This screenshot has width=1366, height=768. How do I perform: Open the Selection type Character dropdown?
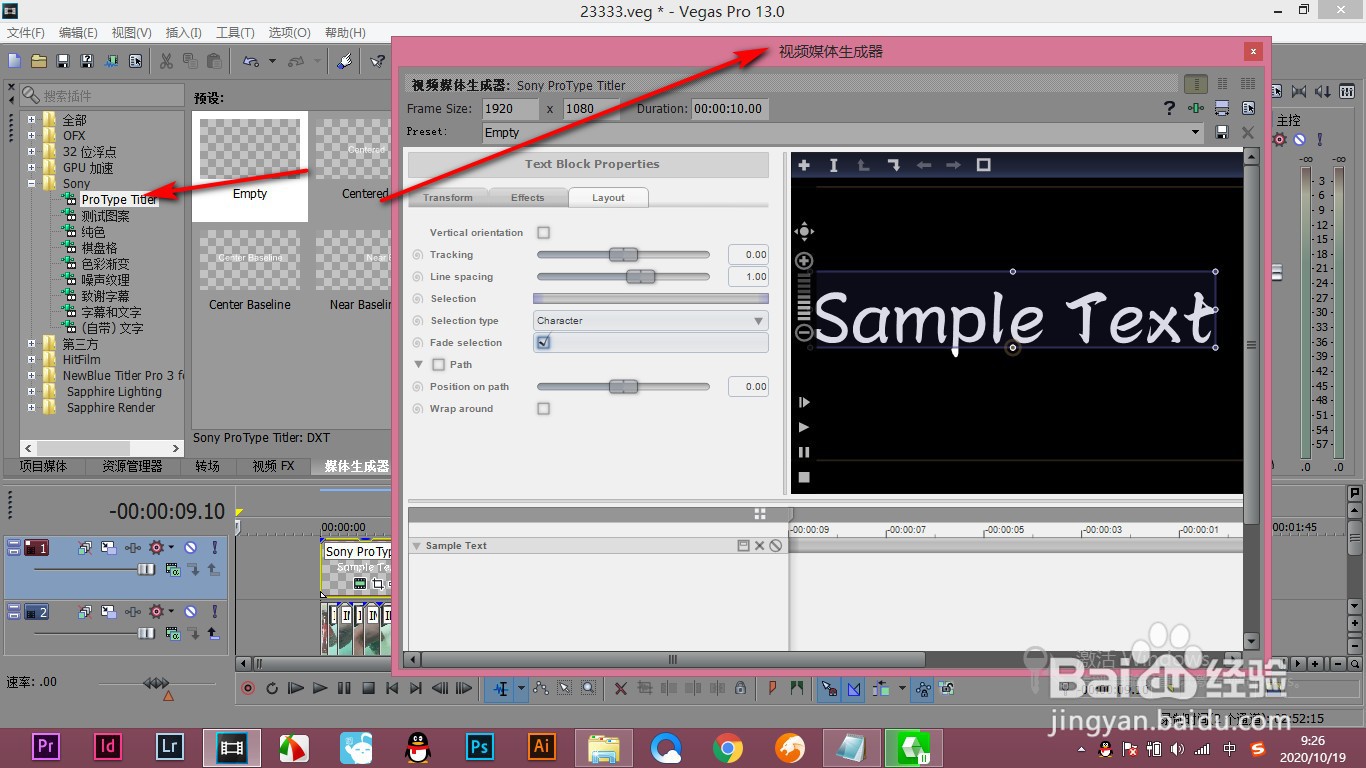pos(651,321)
